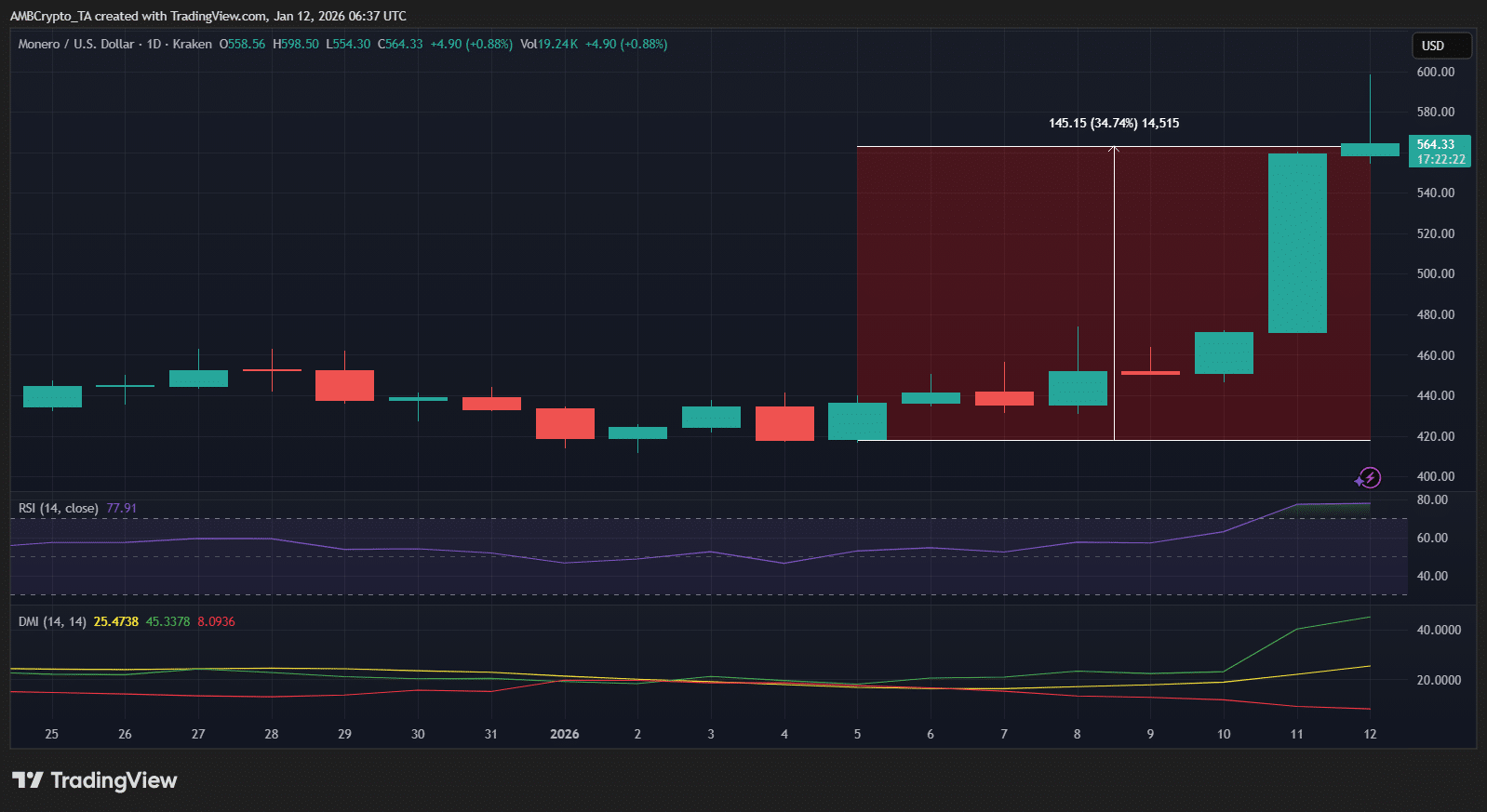The height and width of the screenshot is (812, 1487).
Task: Click the January 12 candle body
Action: pos(1370,150)
